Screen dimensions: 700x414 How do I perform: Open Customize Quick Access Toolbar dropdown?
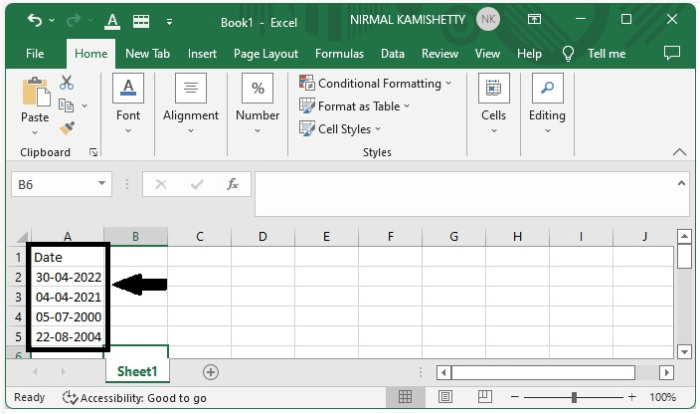click(169, 21)
